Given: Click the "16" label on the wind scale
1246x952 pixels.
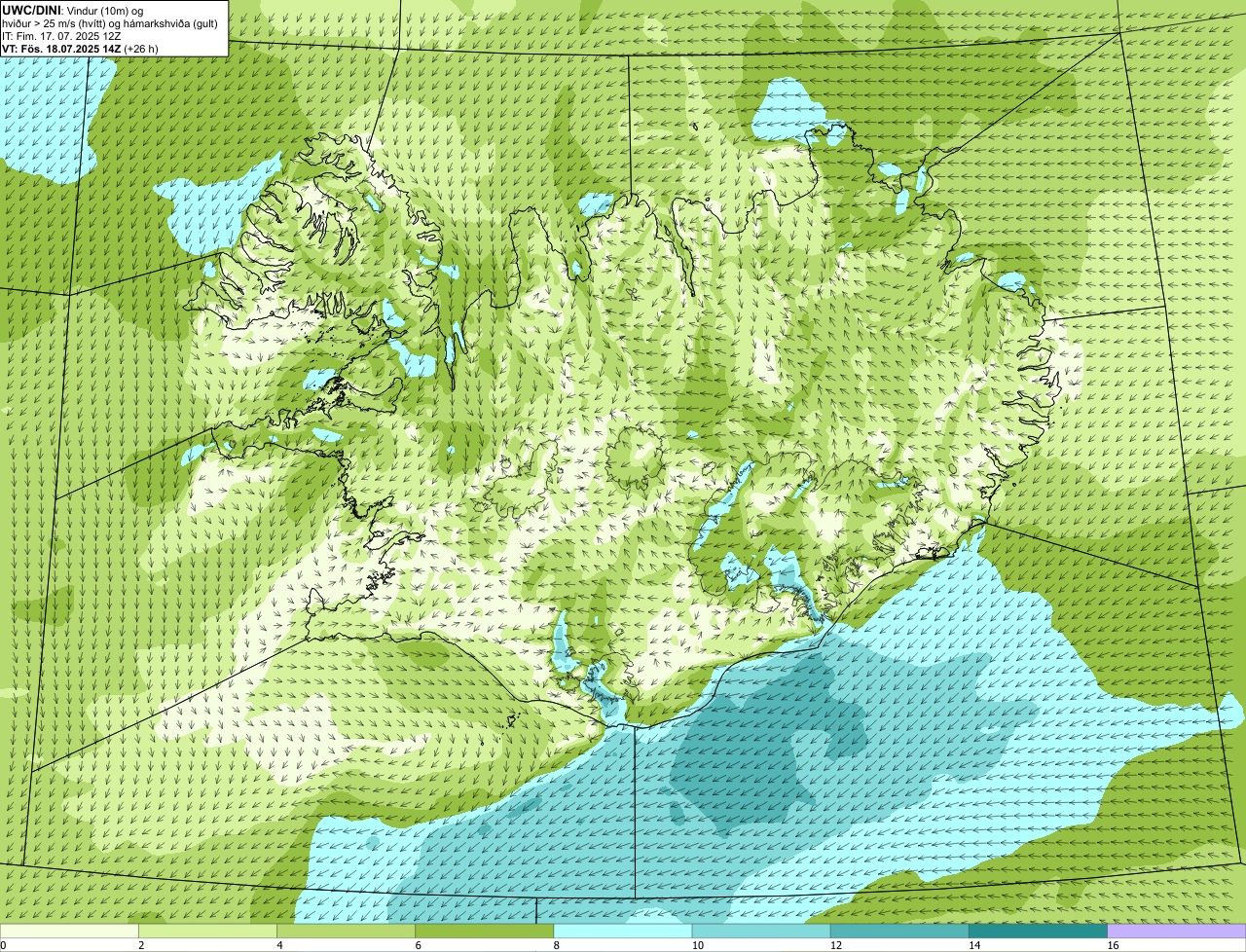Looking at the screenshot, I should 1112,945.
